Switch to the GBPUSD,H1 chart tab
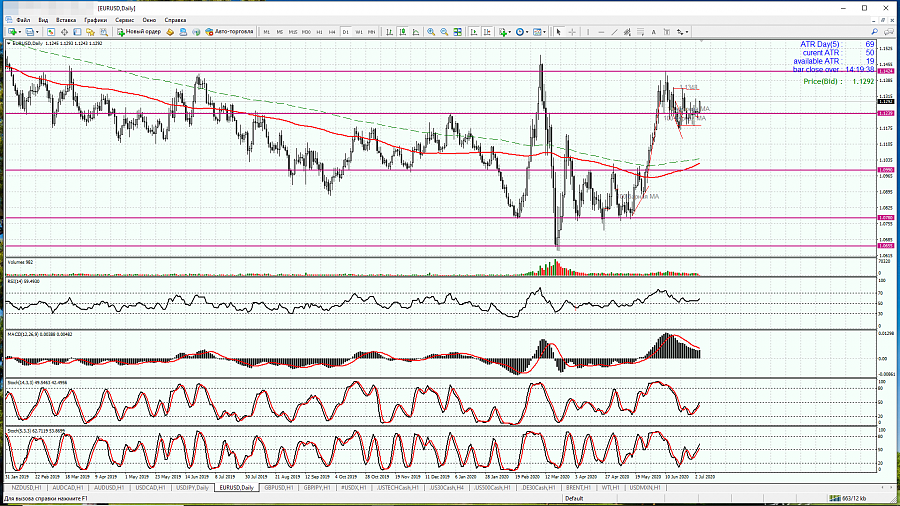 pyautogui.click(x=279, y=488)
